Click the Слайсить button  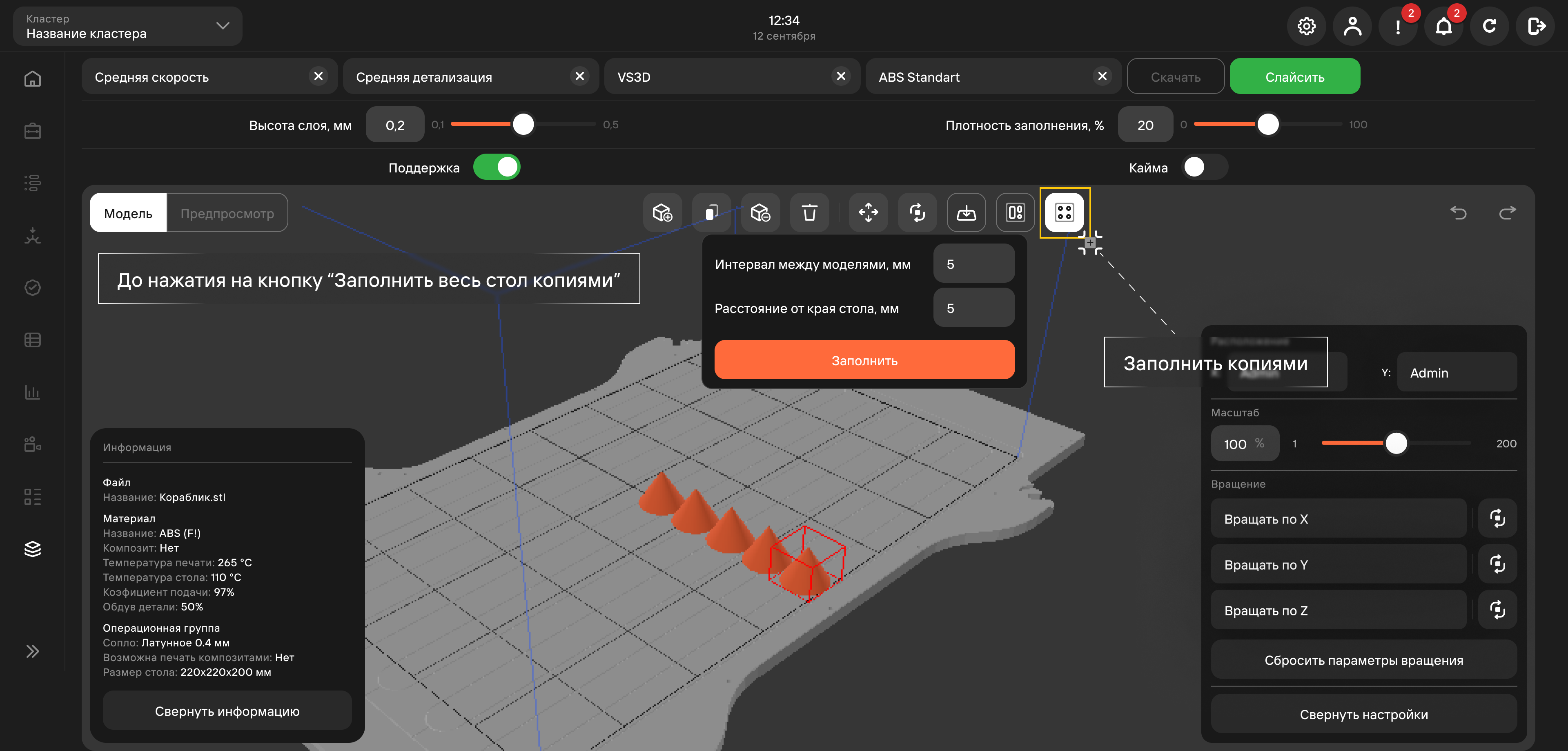[x=1295, y=76]
